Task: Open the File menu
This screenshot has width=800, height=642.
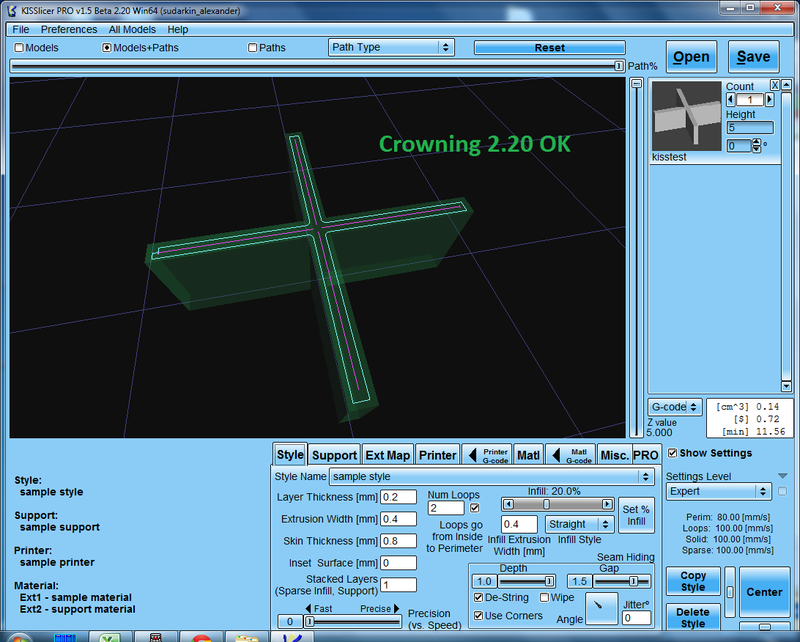Action: pyautogui.click(x=21, y=29)
